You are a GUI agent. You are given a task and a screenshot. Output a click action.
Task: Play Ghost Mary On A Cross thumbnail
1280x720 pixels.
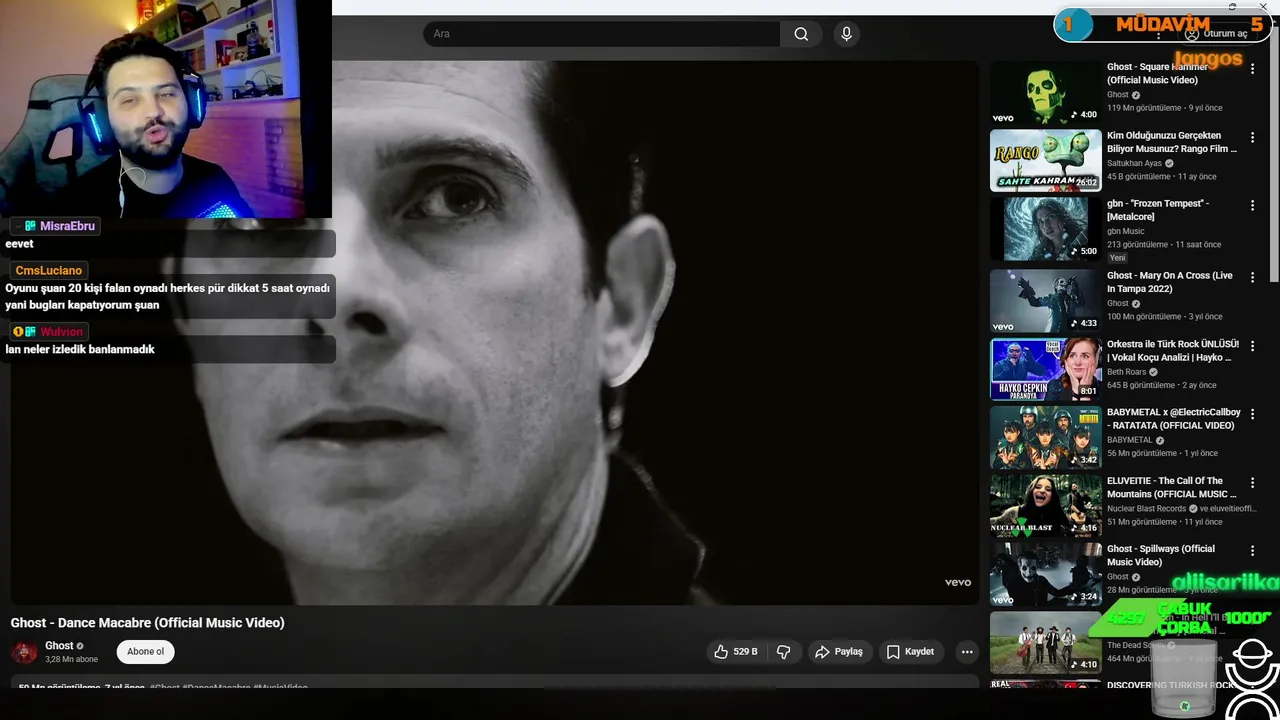tap(1046, 301)
